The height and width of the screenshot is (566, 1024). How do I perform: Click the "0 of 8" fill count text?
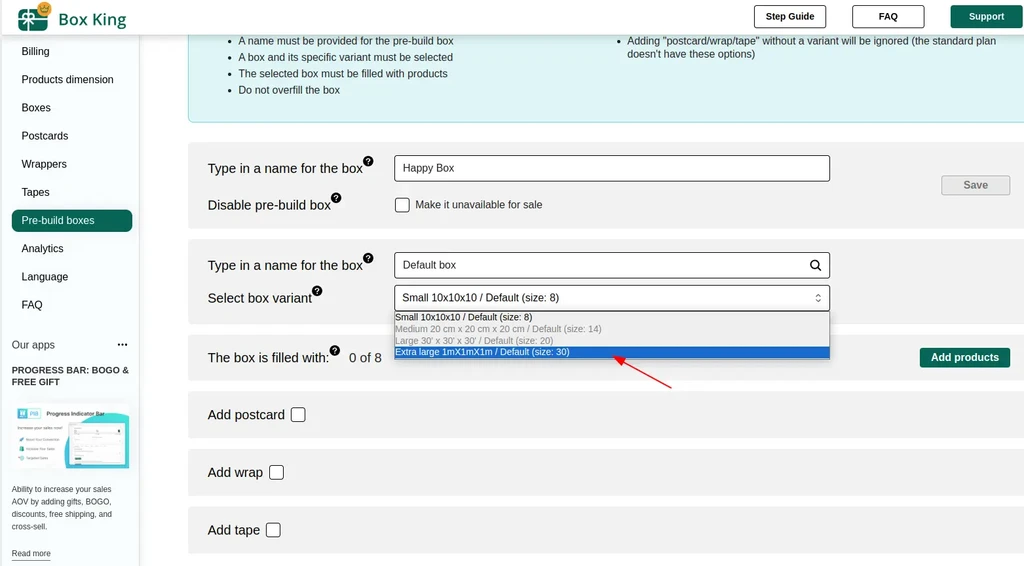[365, 358]
